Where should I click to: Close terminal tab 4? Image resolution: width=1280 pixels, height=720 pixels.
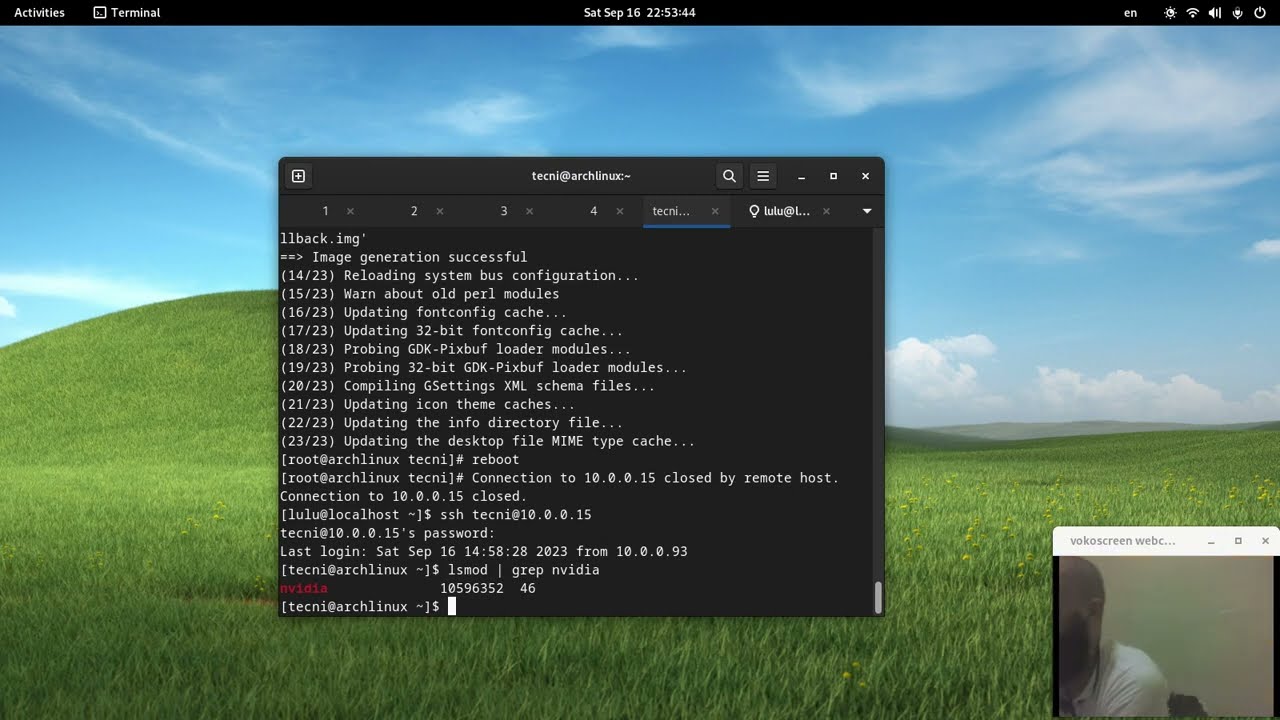pyautogui.click(x=619, y=211)
